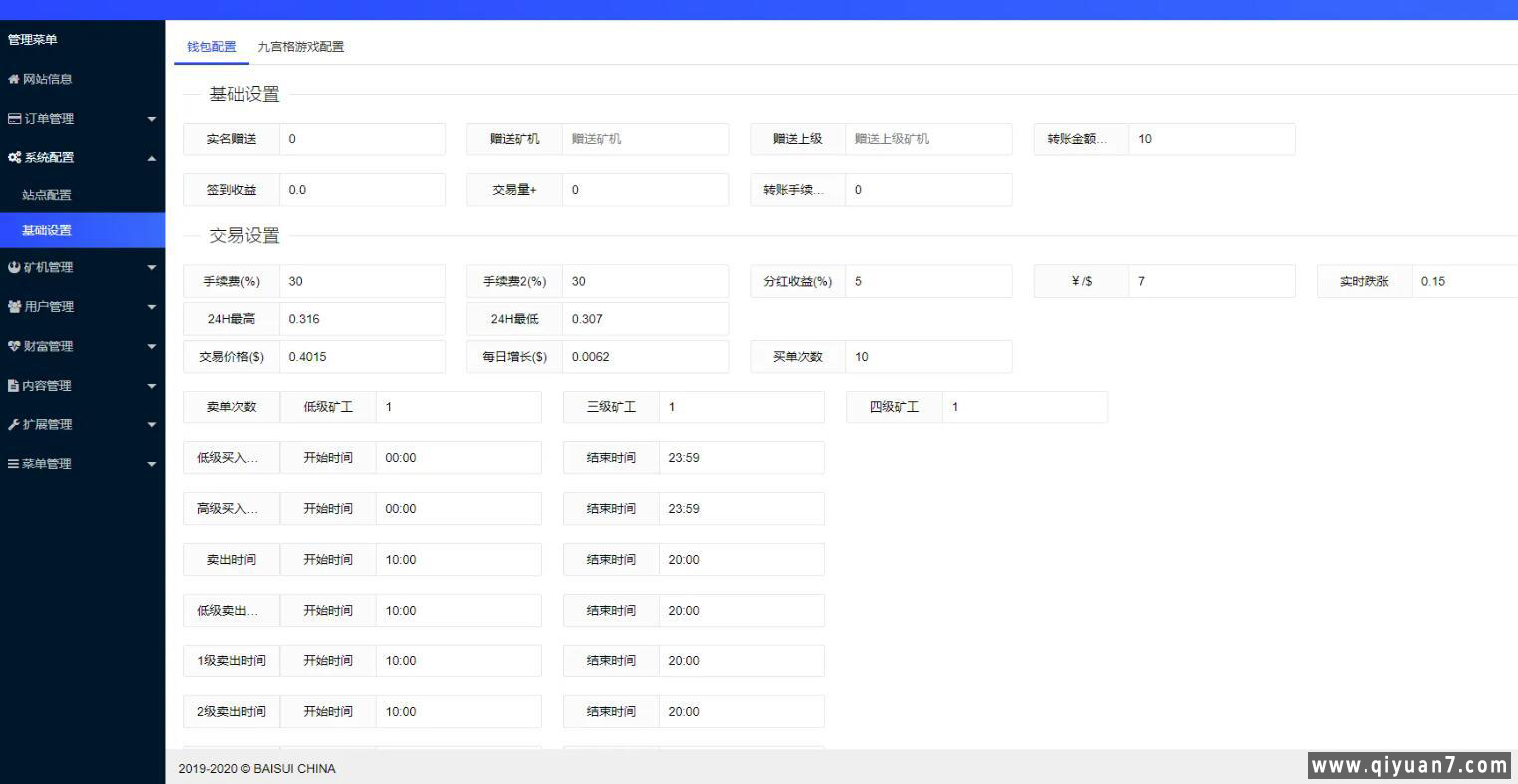Viewport: 1518px width, 784px height.
Task: Click the home icon beside 网站信息
Action: 14,79
